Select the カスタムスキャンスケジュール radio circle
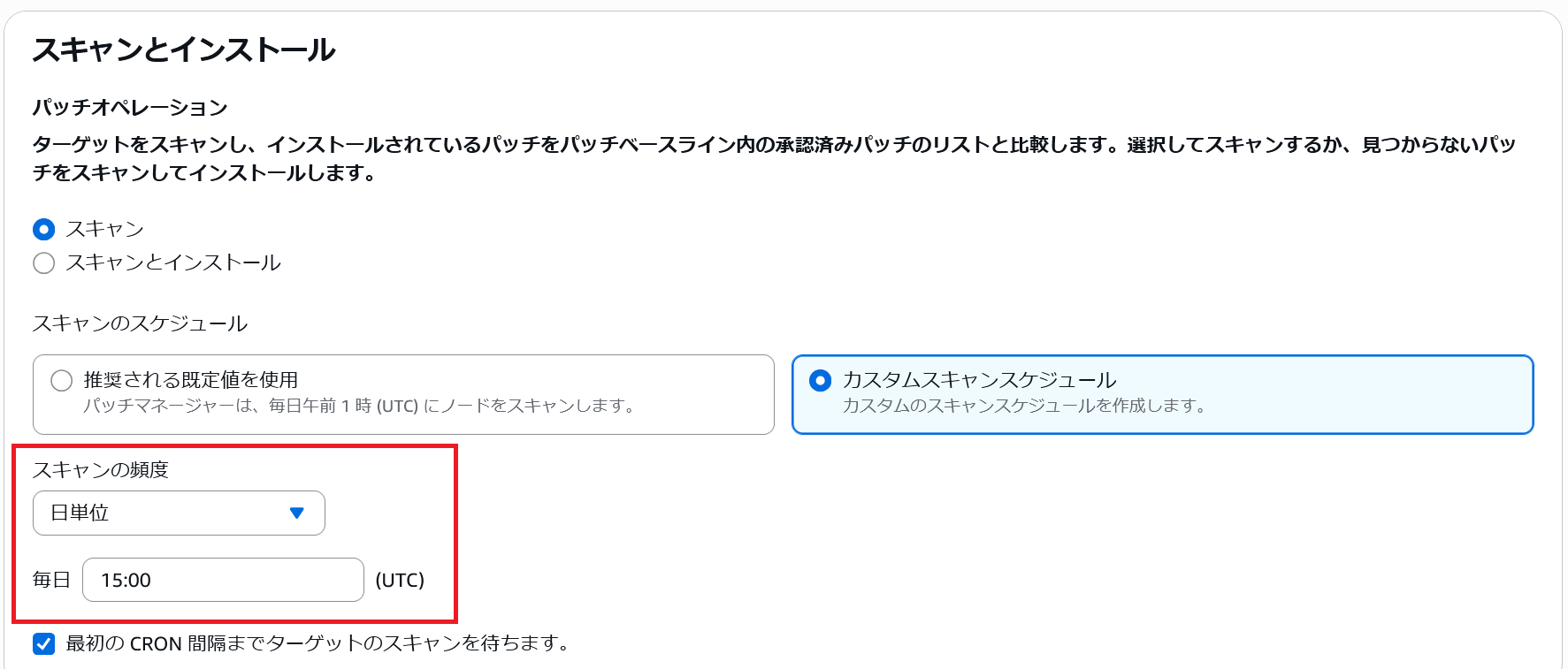The image size is (1568, 669). tap(821, 381)
